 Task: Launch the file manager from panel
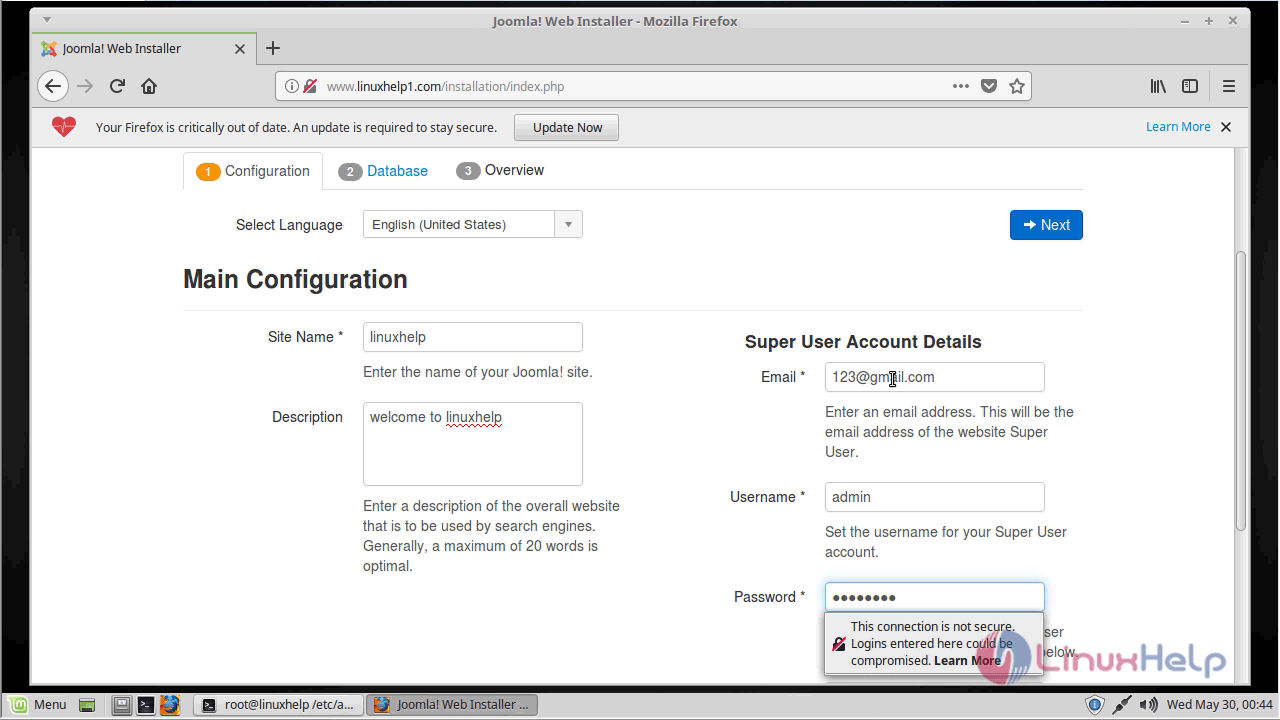click(x=121, y=704)
